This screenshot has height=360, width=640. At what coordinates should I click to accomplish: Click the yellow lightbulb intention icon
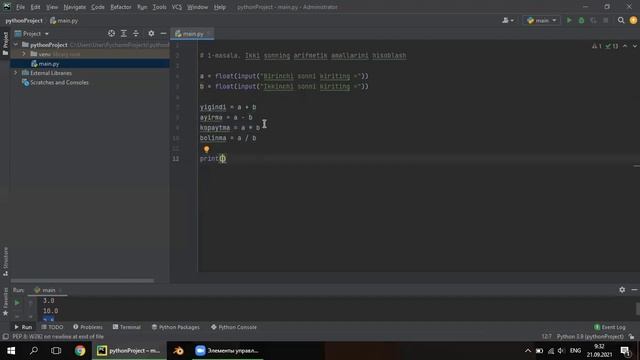(x=207, y=149)
